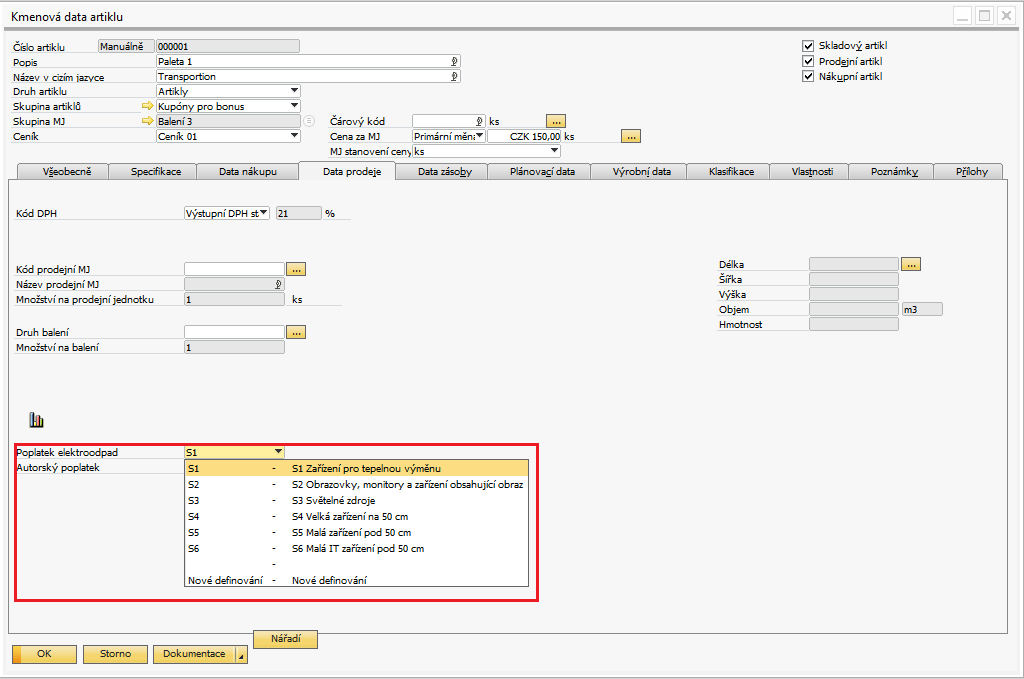Switch to the Specifikace tab
The width and height of the screenshot is (1024, 679).
[155, 172]
